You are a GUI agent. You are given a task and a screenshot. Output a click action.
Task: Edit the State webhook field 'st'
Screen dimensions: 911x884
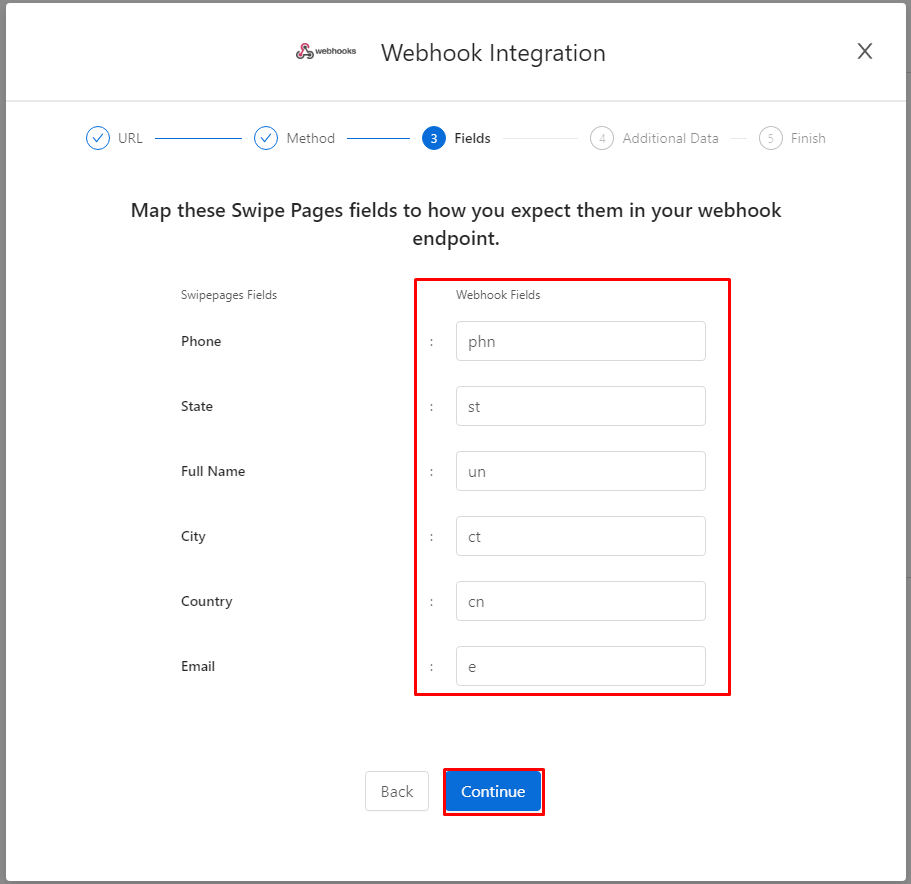click(580, 406)
